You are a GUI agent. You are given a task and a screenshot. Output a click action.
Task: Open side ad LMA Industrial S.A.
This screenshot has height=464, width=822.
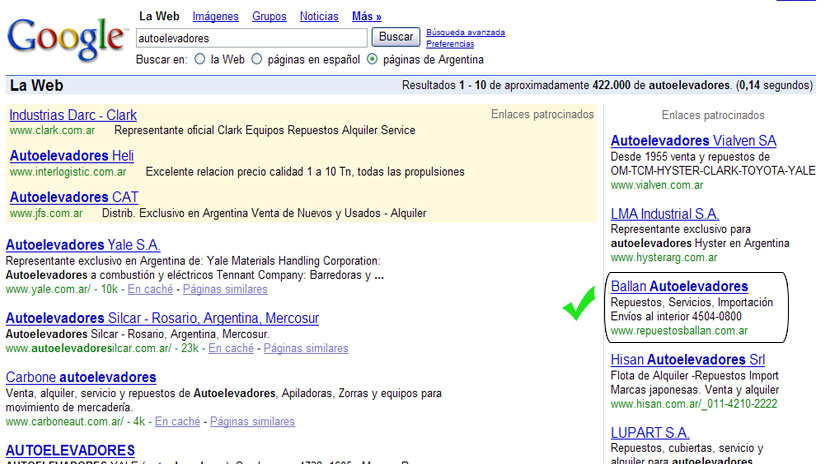pos(665,214)
